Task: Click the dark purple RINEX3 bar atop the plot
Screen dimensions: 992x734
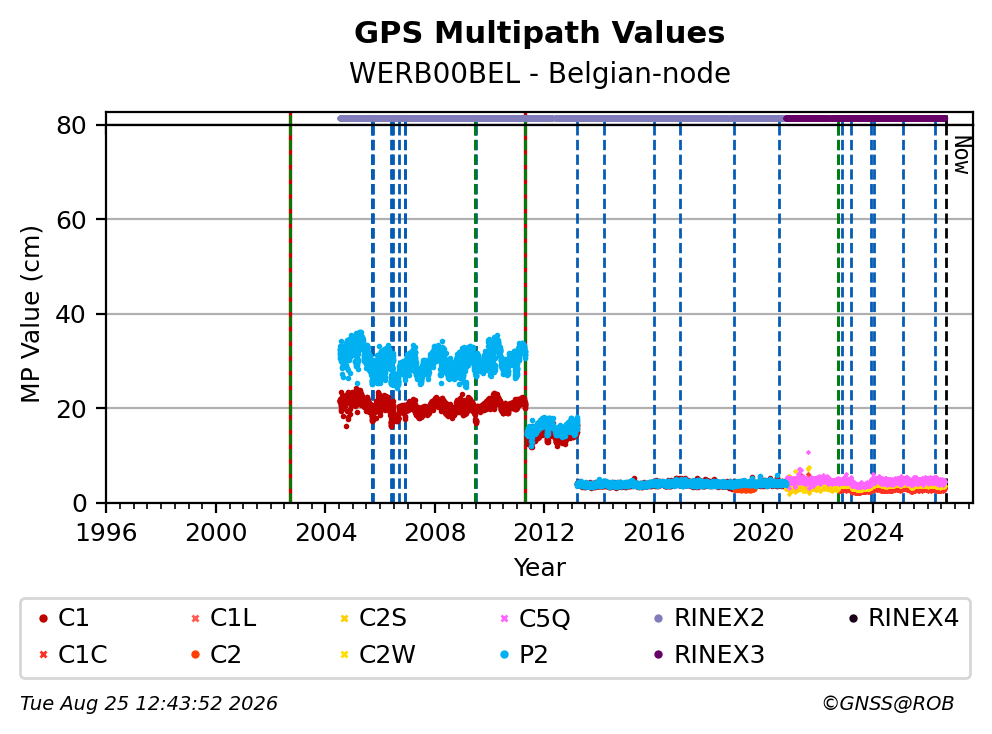Action: 865,118
